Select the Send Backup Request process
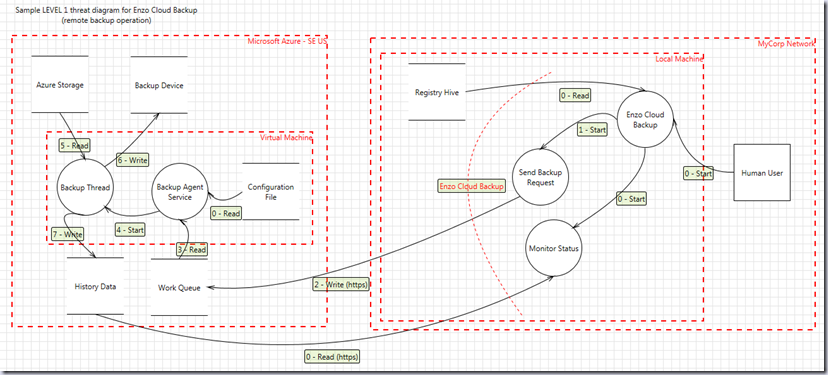Image resolution: width=828 pixels, height=375 pixels. [540, 178]
